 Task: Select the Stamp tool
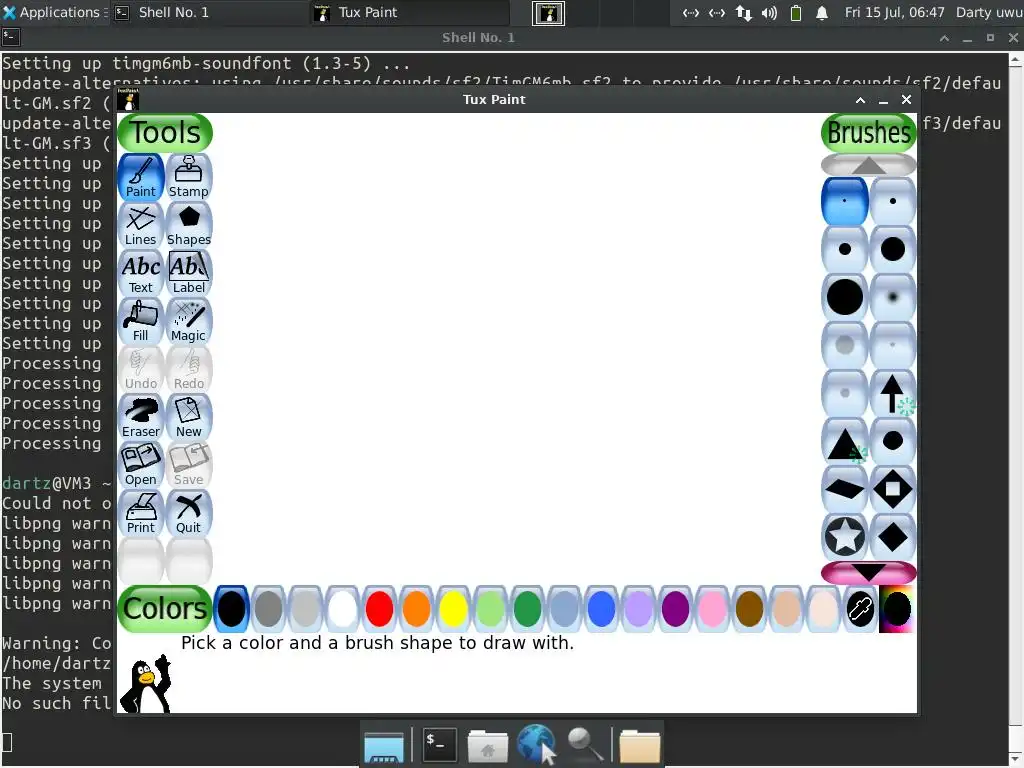click(x=189, y=177)
